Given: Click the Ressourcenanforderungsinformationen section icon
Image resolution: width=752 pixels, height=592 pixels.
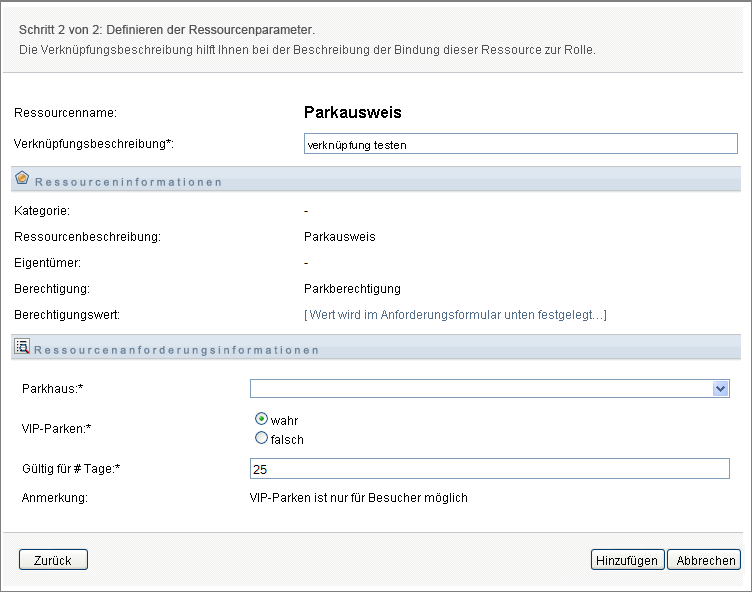Looking at the screenshot, I should [22, 348].
